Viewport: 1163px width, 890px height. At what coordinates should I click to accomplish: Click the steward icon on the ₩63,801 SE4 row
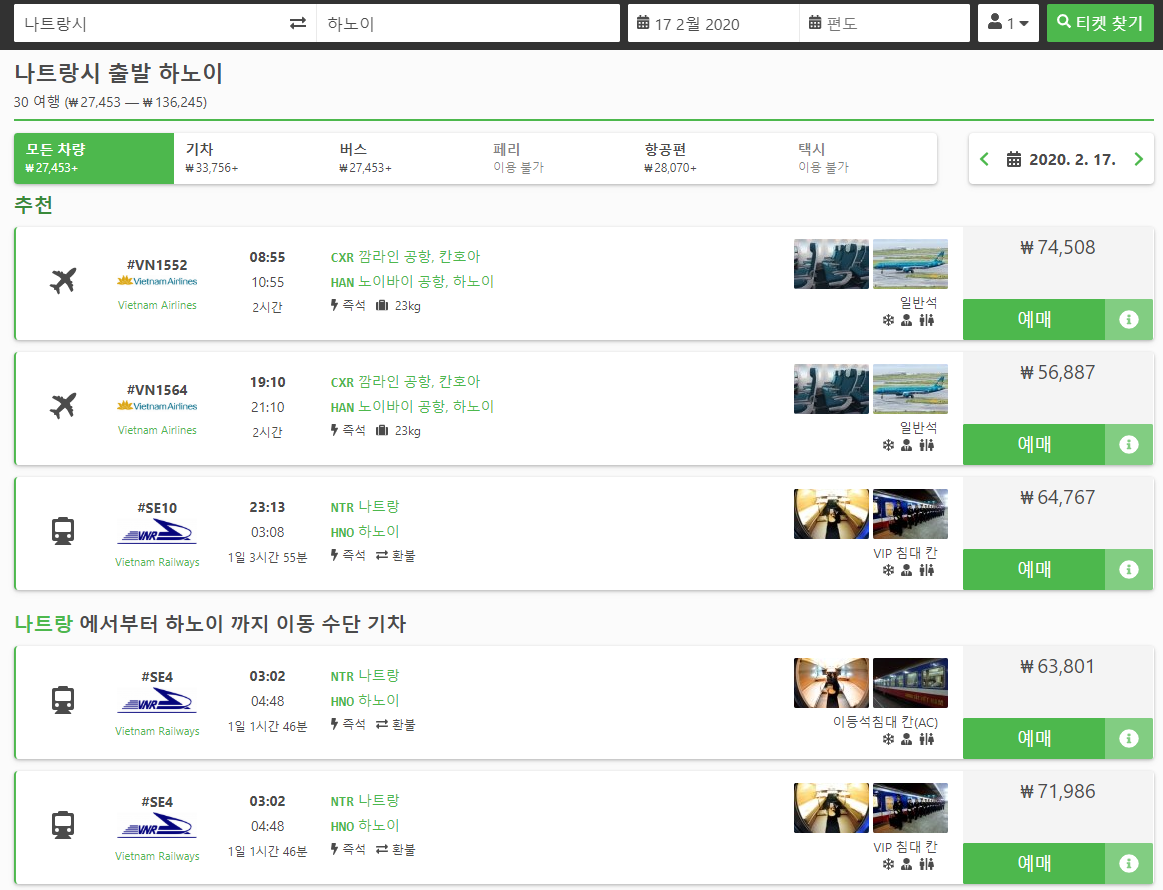pos(906,739)
